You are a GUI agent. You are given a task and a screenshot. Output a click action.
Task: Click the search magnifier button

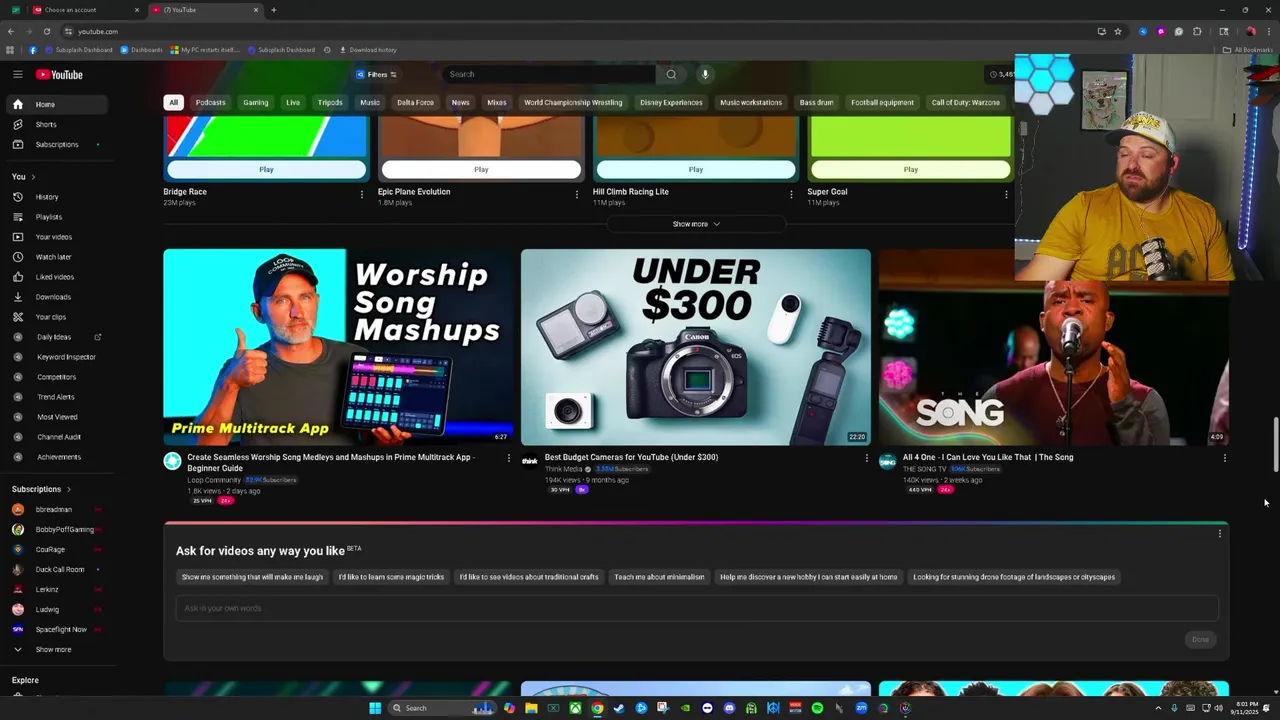click(671, 74)
